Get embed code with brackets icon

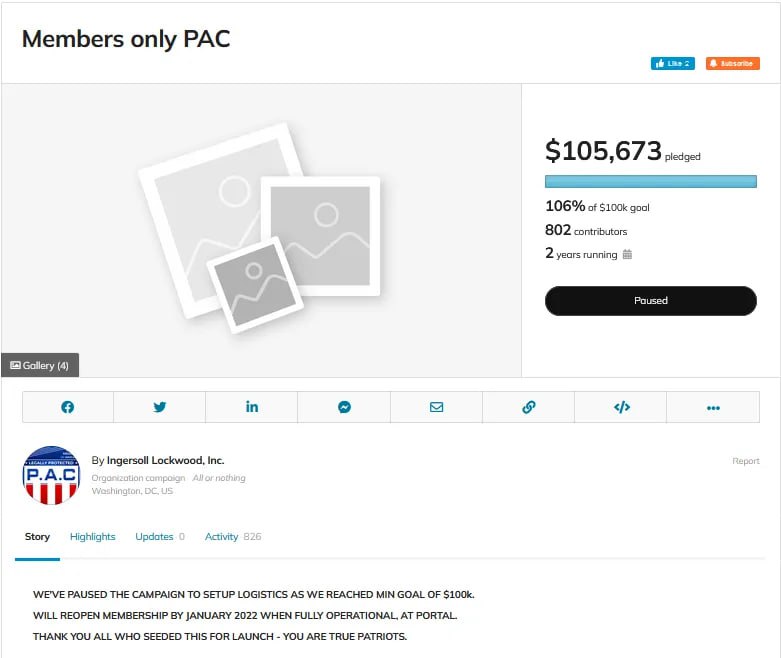click(x=621, y=407)
